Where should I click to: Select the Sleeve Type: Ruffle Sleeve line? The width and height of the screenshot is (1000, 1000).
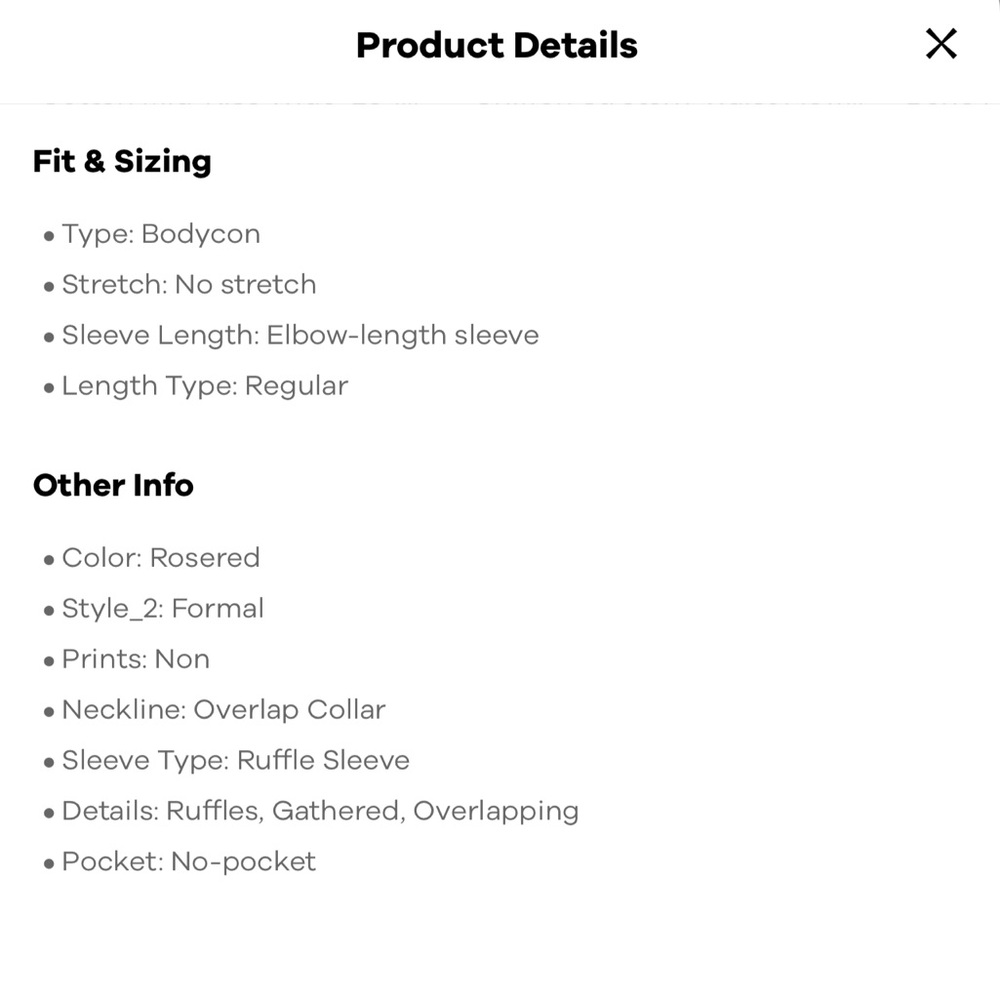coord(236,760)
